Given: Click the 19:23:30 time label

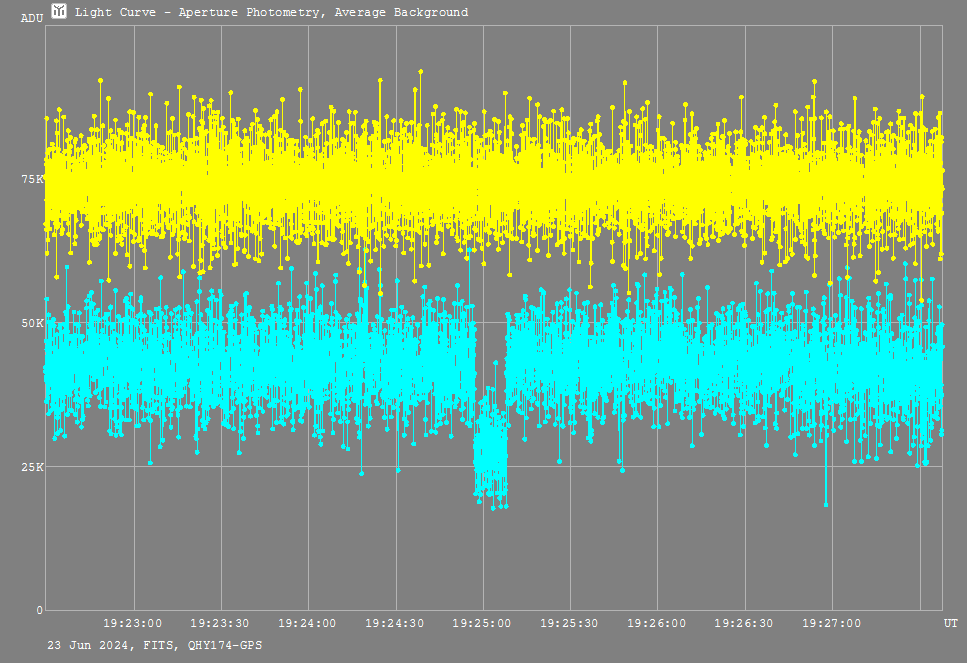Looking at the screenshot, I should 220,624.
